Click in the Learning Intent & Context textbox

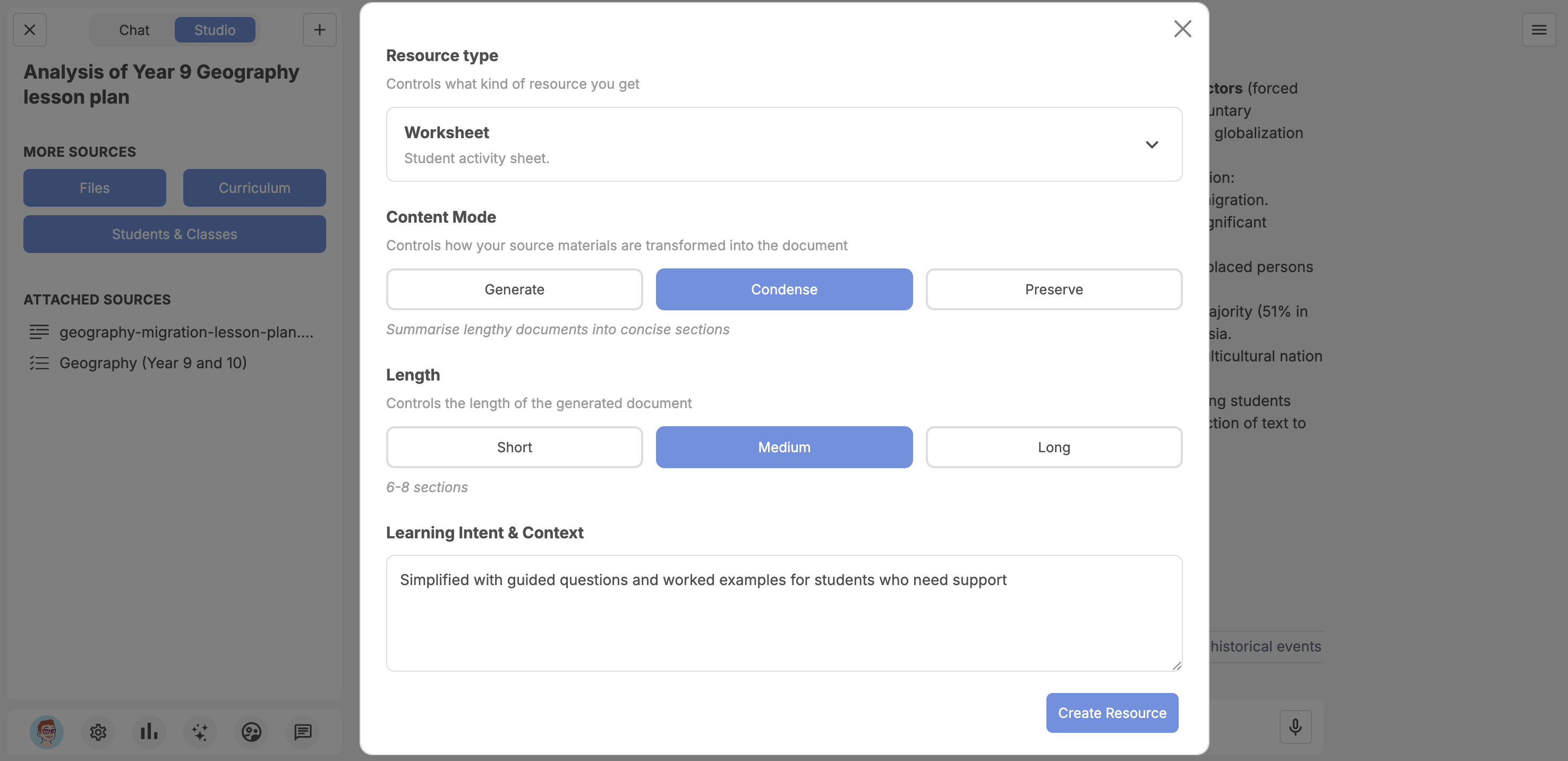pyautogui.click(x=783, y=613)
